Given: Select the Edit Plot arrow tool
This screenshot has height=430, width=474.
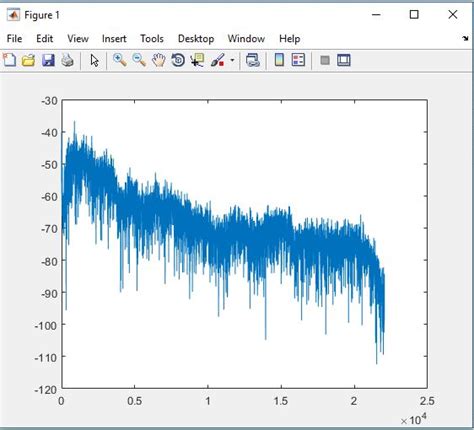Looking at the screenshot, I should click(94, 61).
